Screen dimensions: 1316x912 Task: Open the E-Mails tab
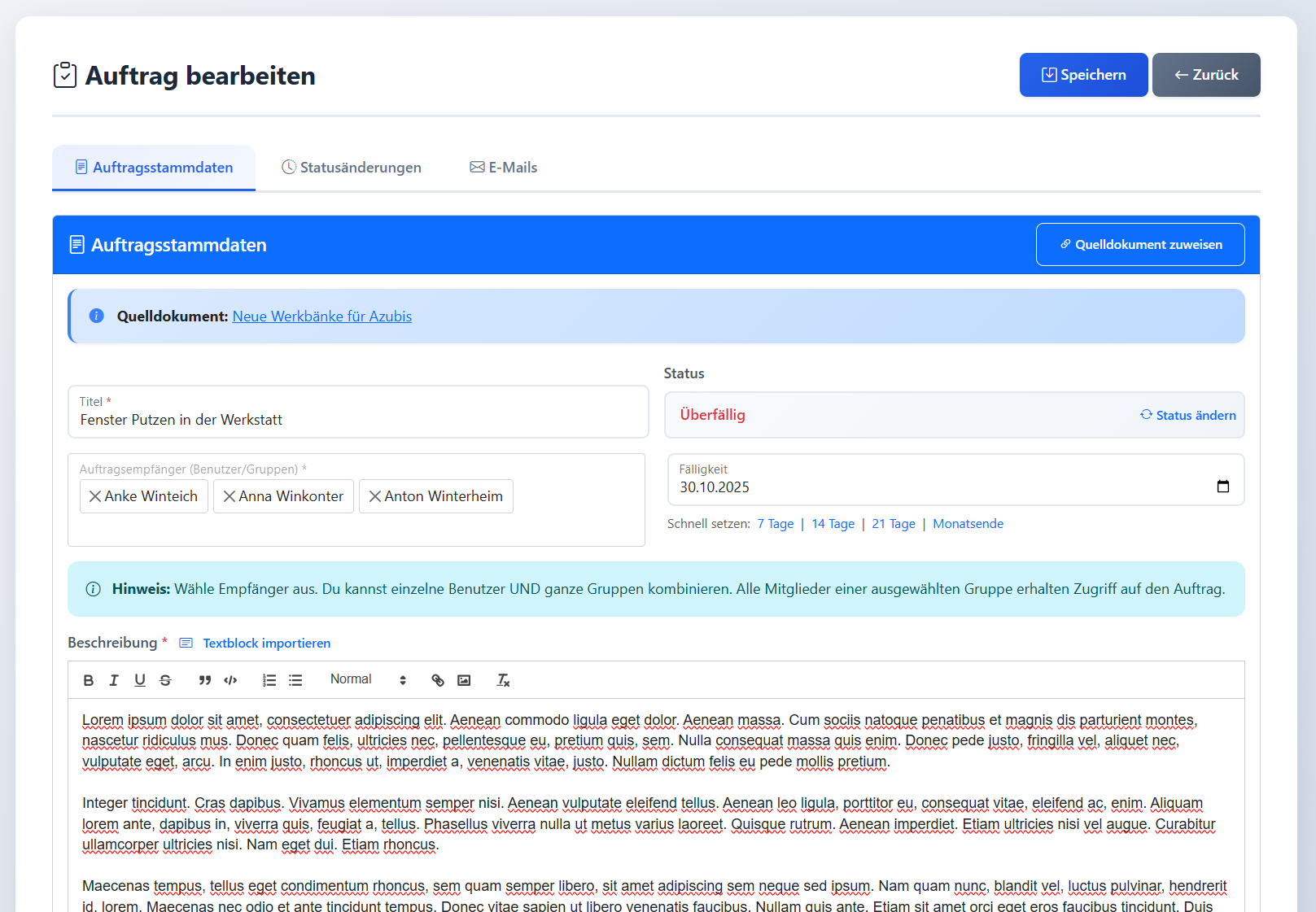504,168
